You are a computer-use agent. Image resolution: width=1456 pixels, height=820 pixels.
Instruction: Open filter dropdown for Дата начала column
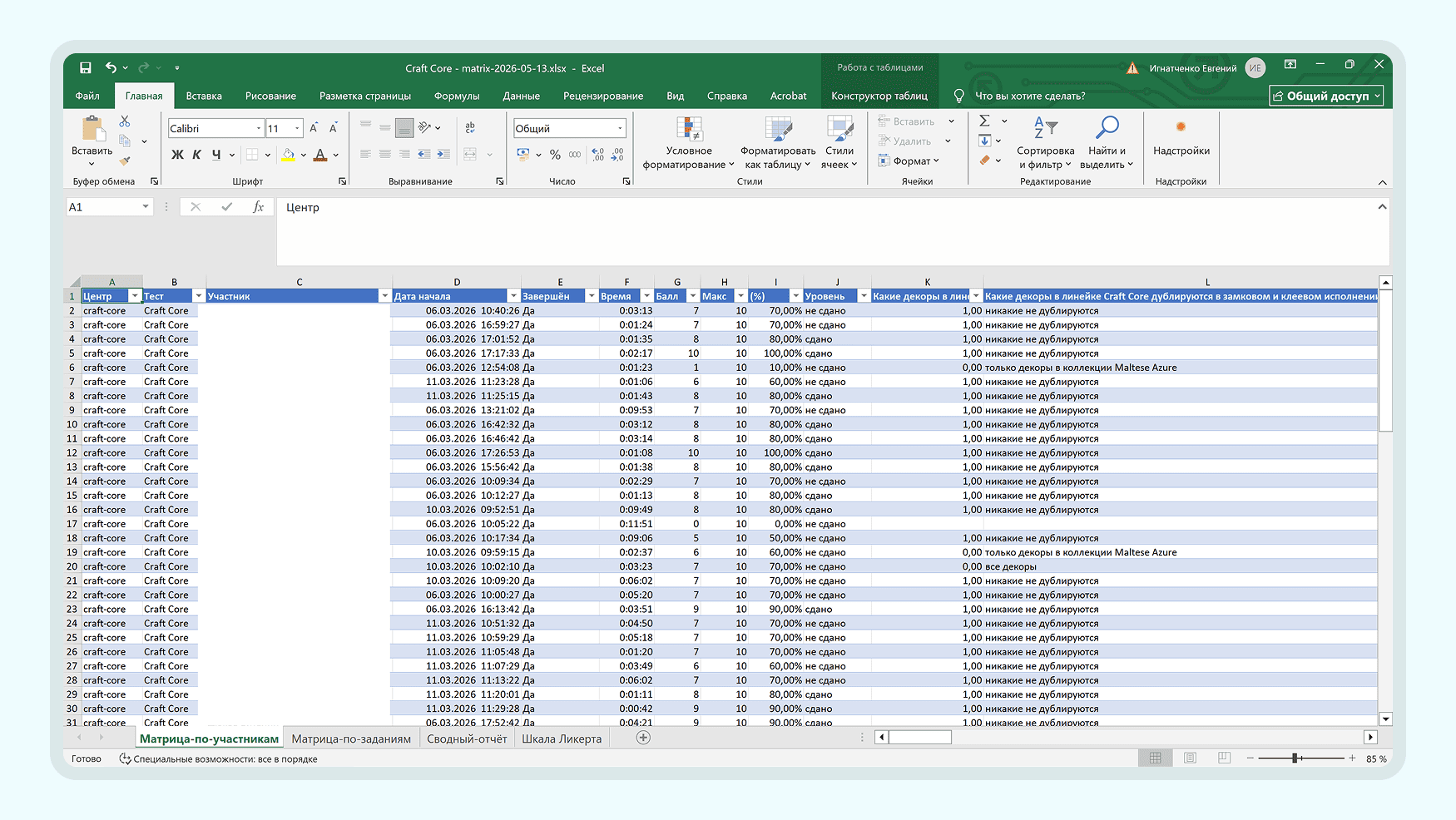513,296
